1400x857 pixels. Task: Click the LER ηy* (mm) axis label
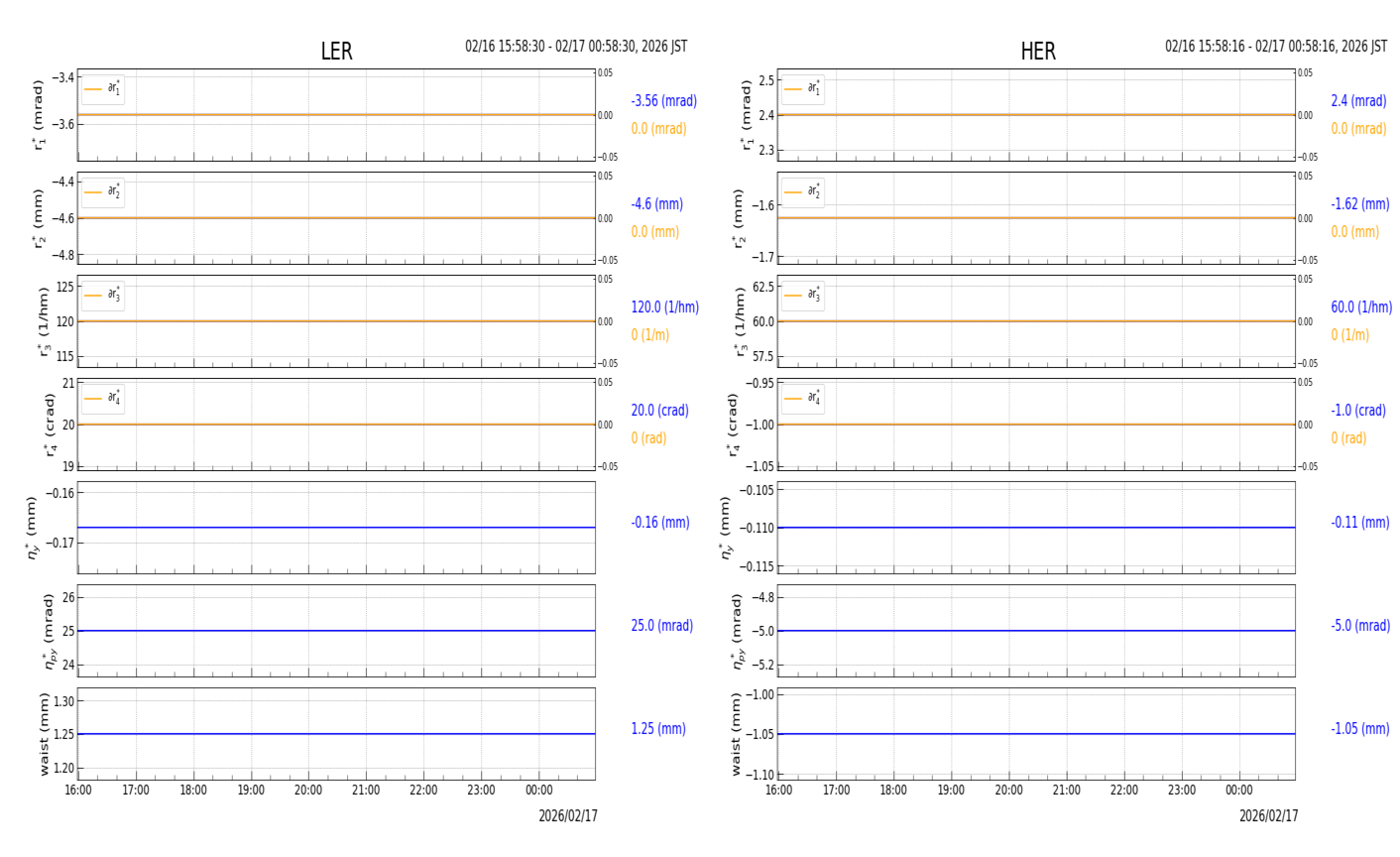34,528
